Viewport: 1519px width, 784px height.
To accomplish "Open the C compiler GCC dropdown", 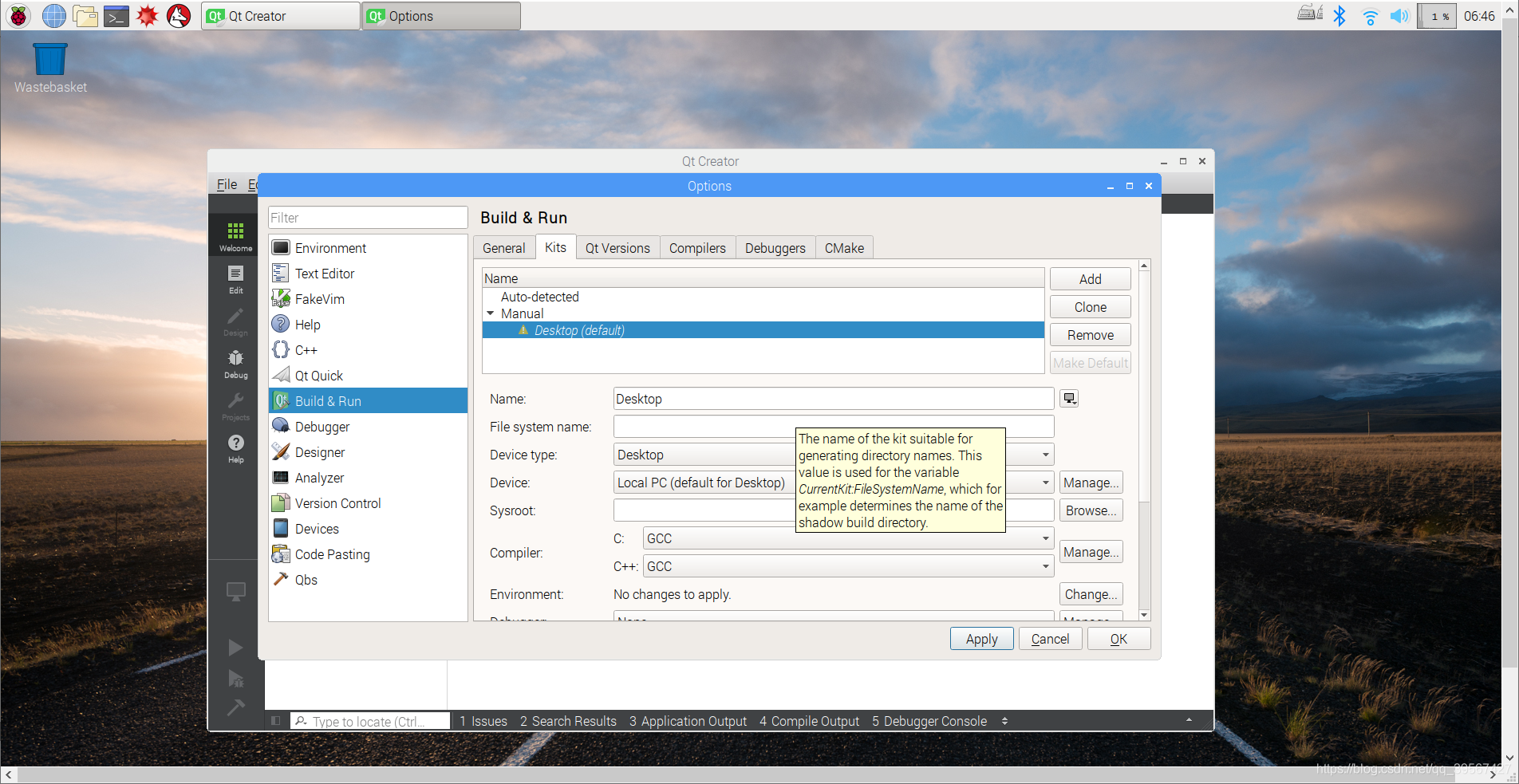I will [848, 538].
